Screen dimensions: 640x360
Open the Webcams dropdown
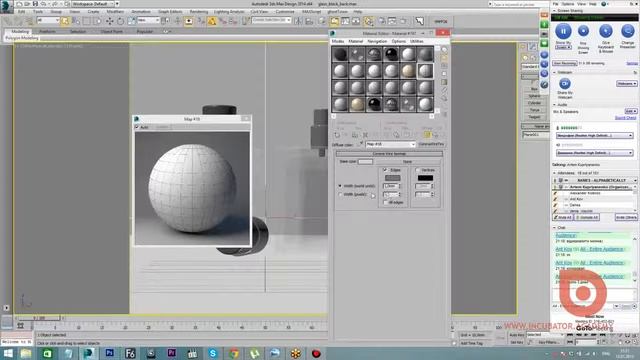(x=627, y=84)
